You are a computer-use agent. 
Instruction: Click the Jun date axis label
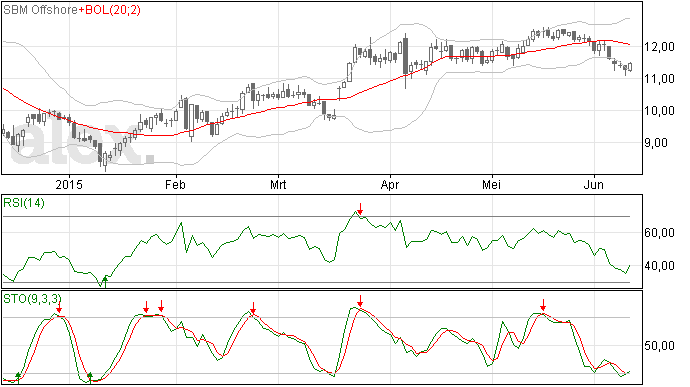[594, 184]
